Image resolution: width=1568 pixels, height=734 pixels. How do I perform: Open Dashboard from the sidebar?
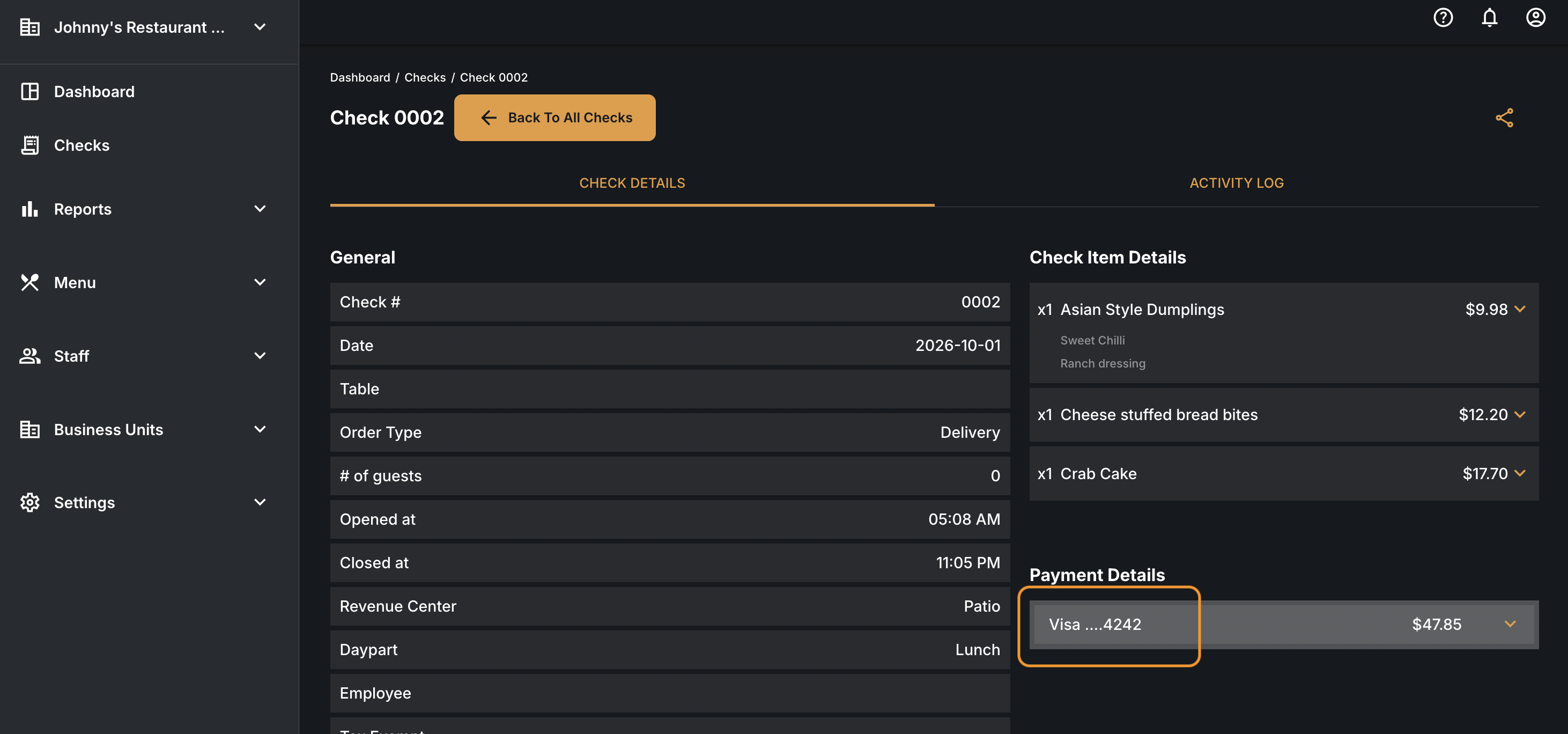click(94, 91)
